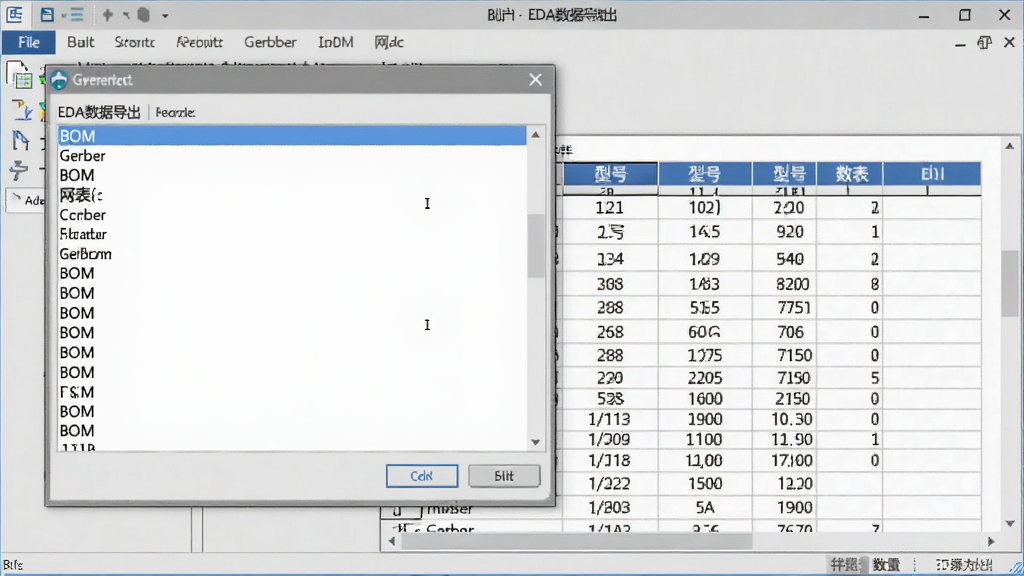
Task: Close the Gyerertect dialog
Action: click(536, 80)
